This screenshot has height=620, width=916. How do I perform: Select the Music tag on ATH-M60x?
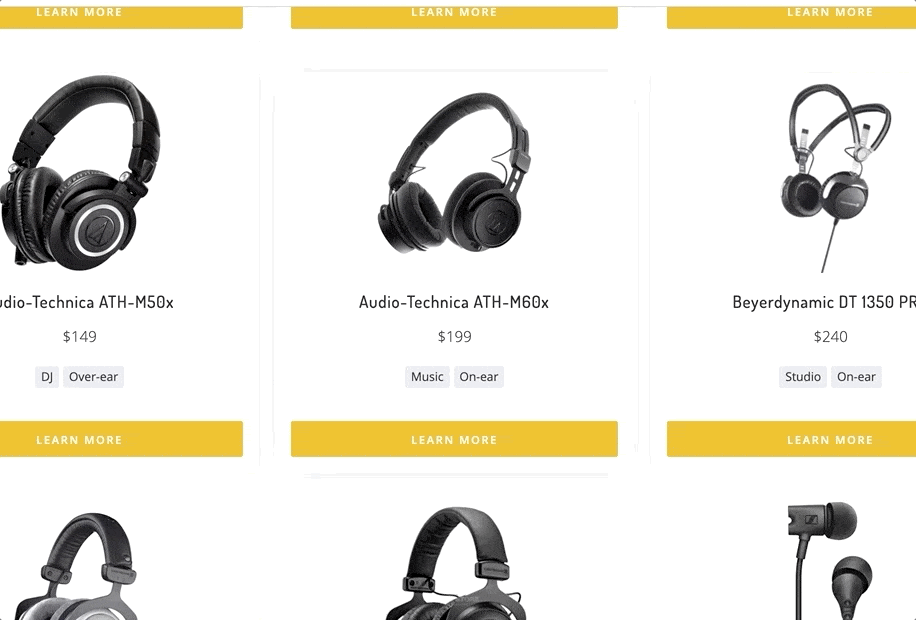tap(427, 377)
